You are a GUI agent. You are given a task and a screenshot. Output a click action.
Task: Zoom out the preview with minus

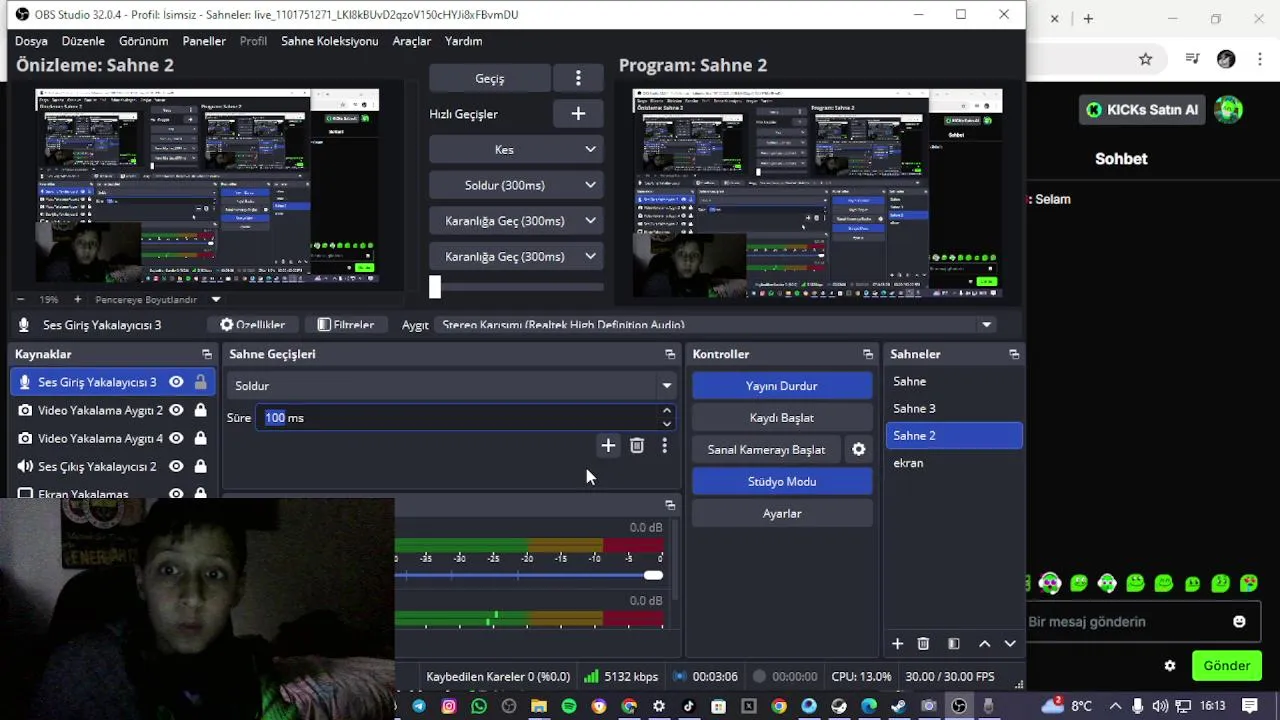20,299
